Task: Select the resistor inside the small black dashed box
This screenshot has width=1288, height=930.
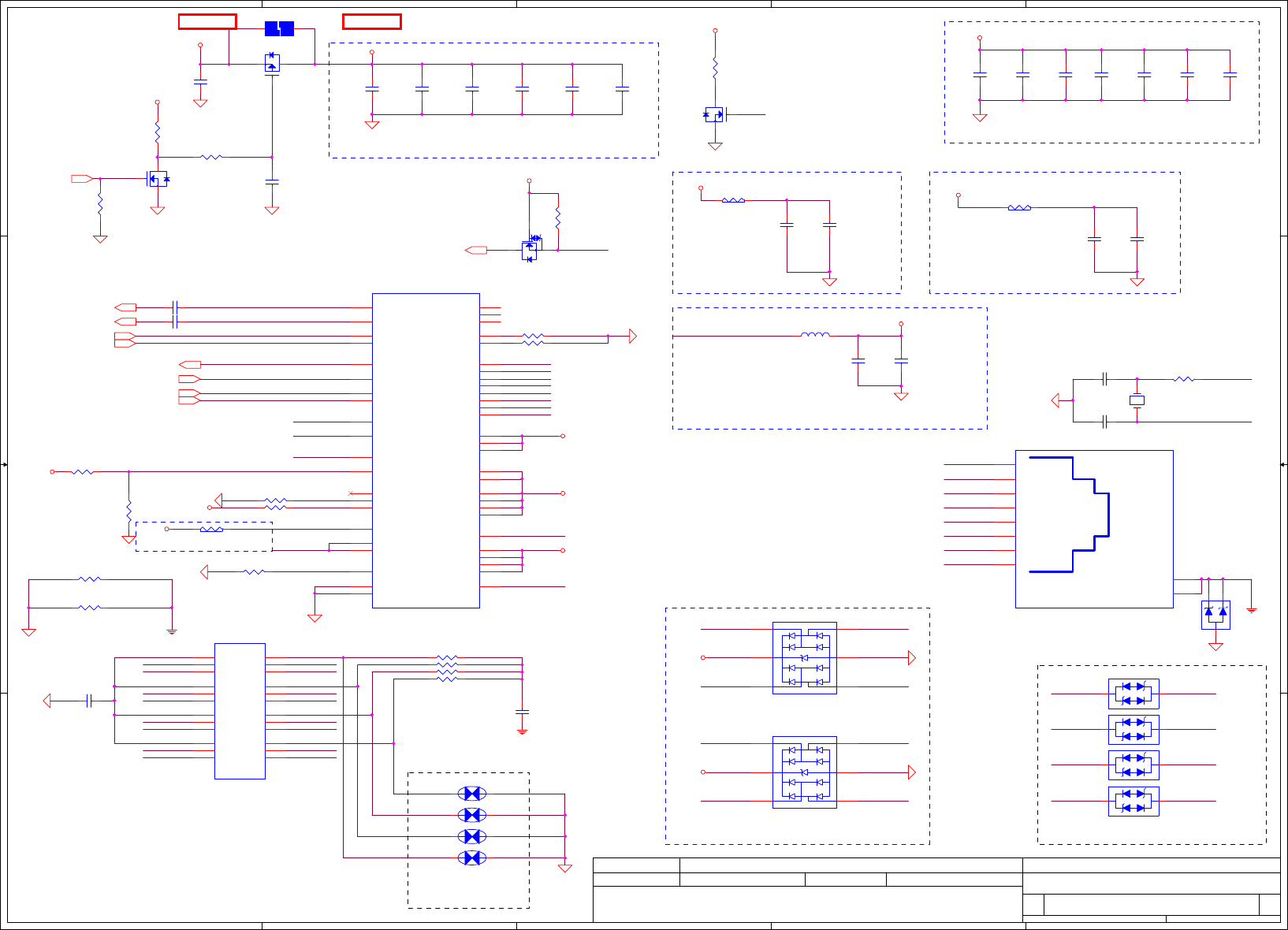Action: point(211,530)
